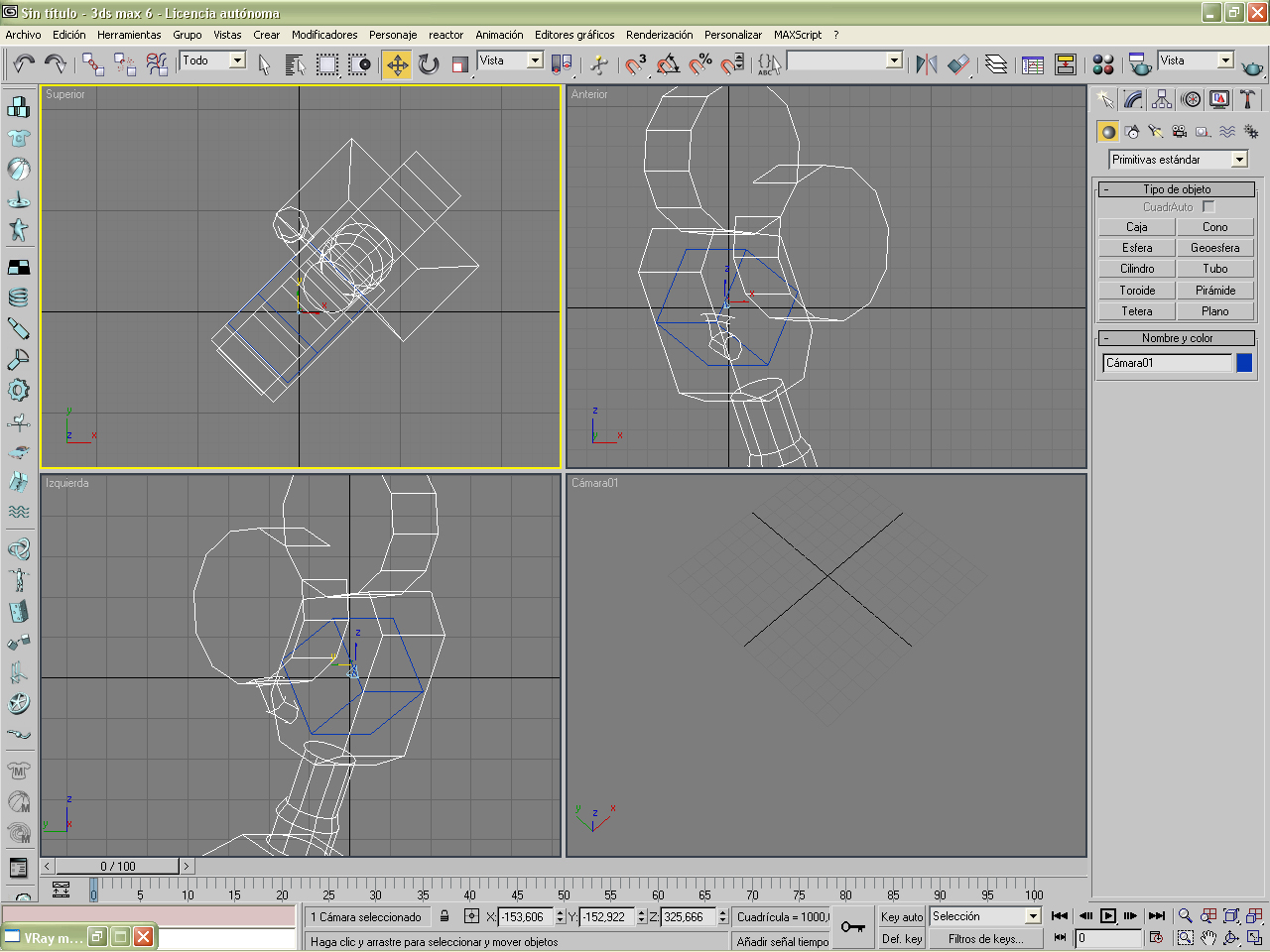Select the Pan View hand tool
The width and height of the screenshot is (1270, 952).
click(x=1208, y=938)
